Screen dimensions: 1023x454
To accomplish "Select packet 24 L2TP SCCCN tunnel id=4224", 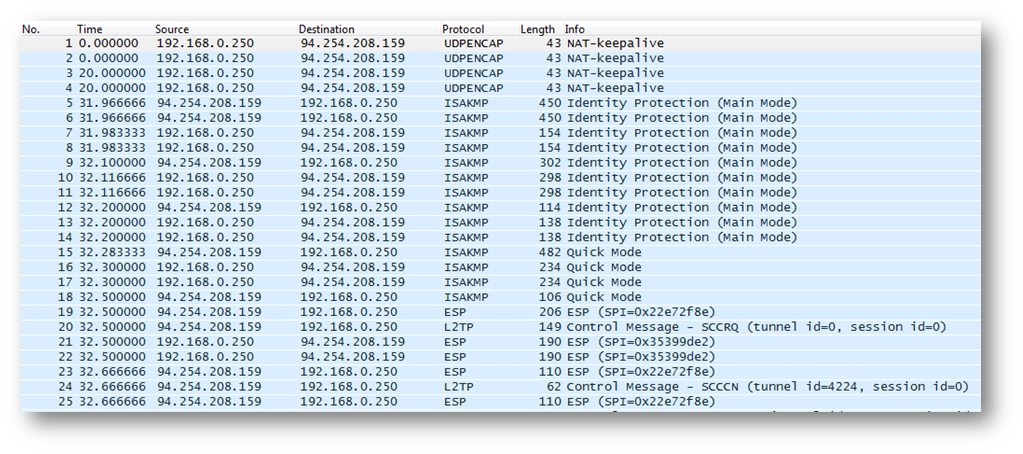I will (x=500, y=388).
